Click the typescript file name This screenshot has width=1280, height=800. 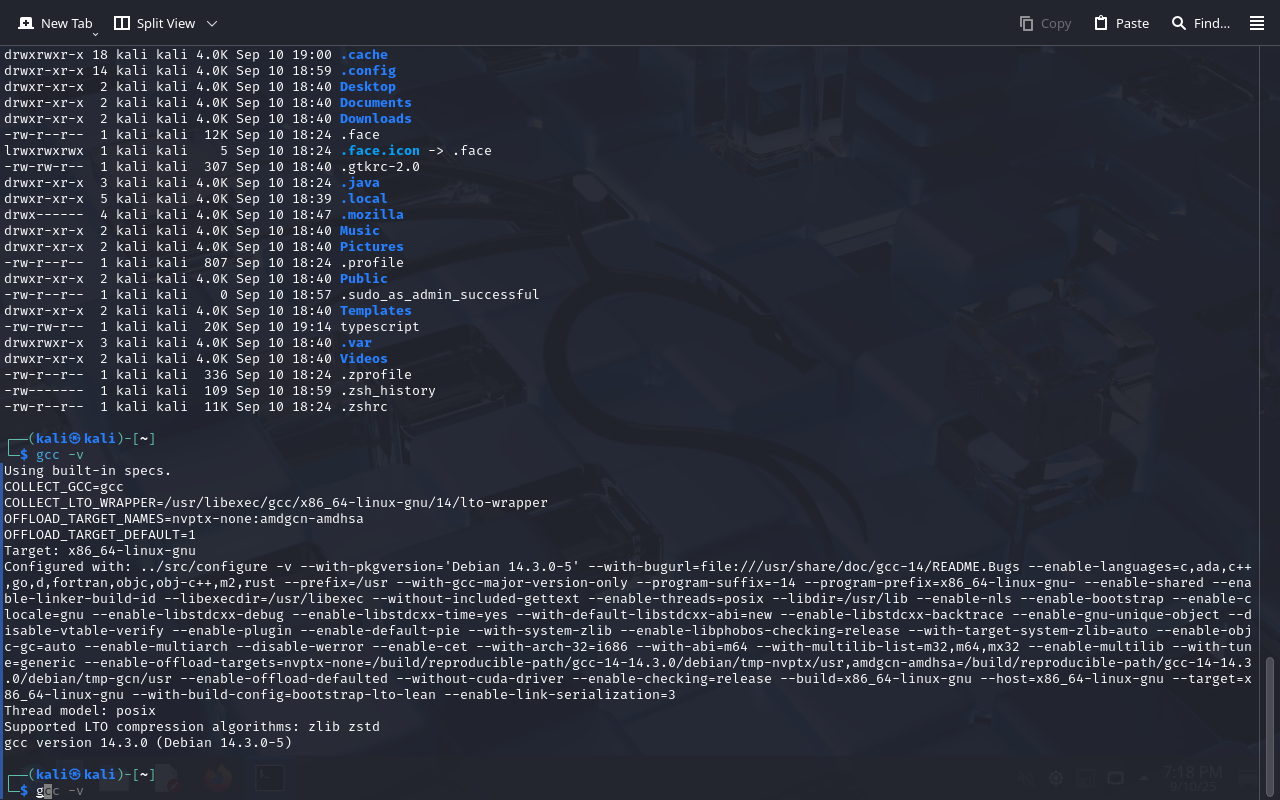[380, 327]
